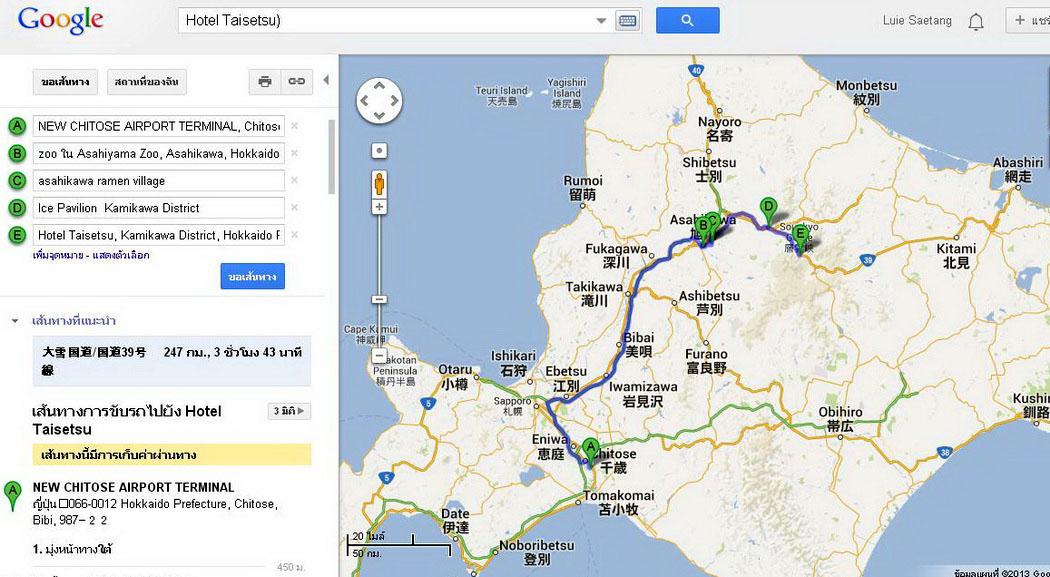Click the zoom in plus button on map
The width and height of the screenshot is (1050, 577).
coord(379,208)
